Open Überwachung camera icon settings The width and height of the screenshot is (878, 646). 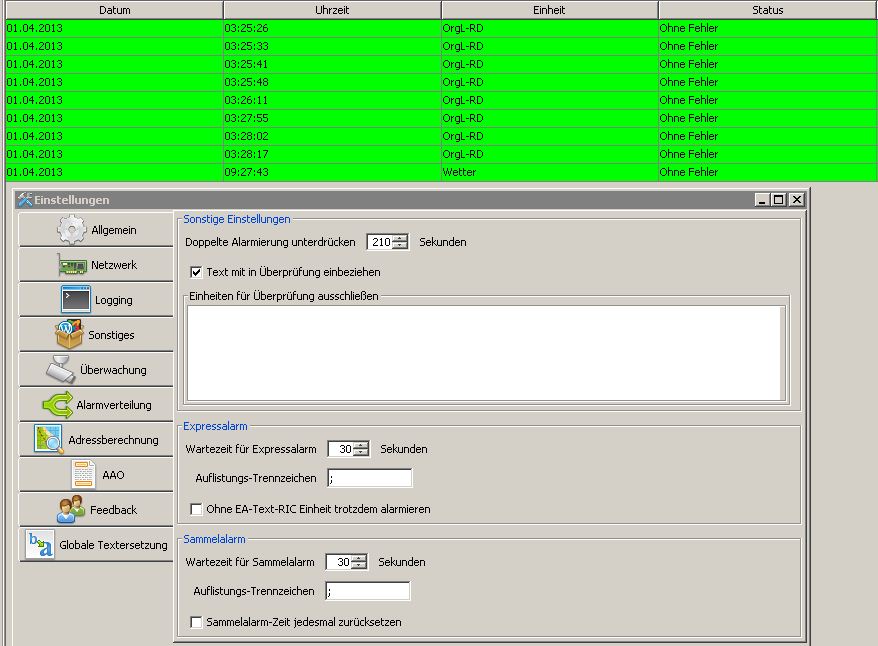pyautogui.click(x=96, y=370)
